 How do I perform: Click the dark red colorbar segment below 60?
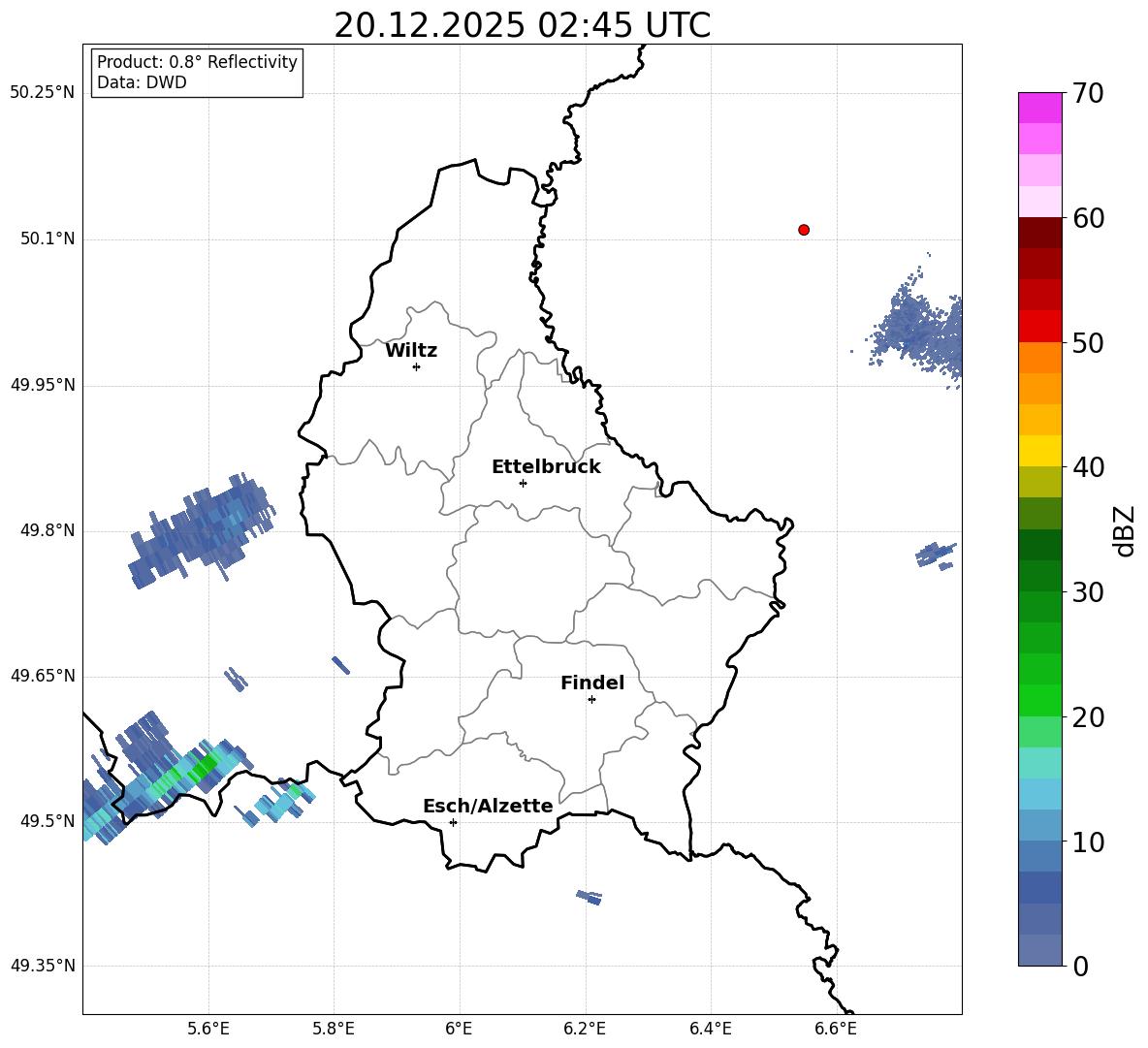coord(1040,233)
